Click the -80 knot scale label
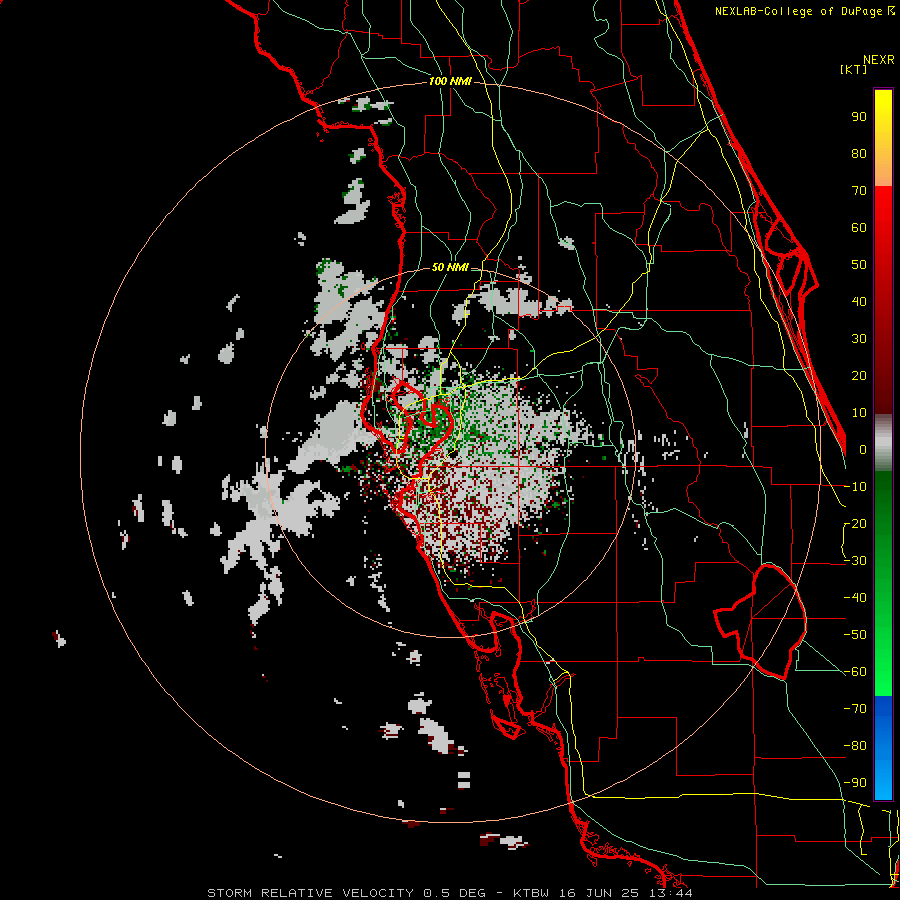 (855, 746)
